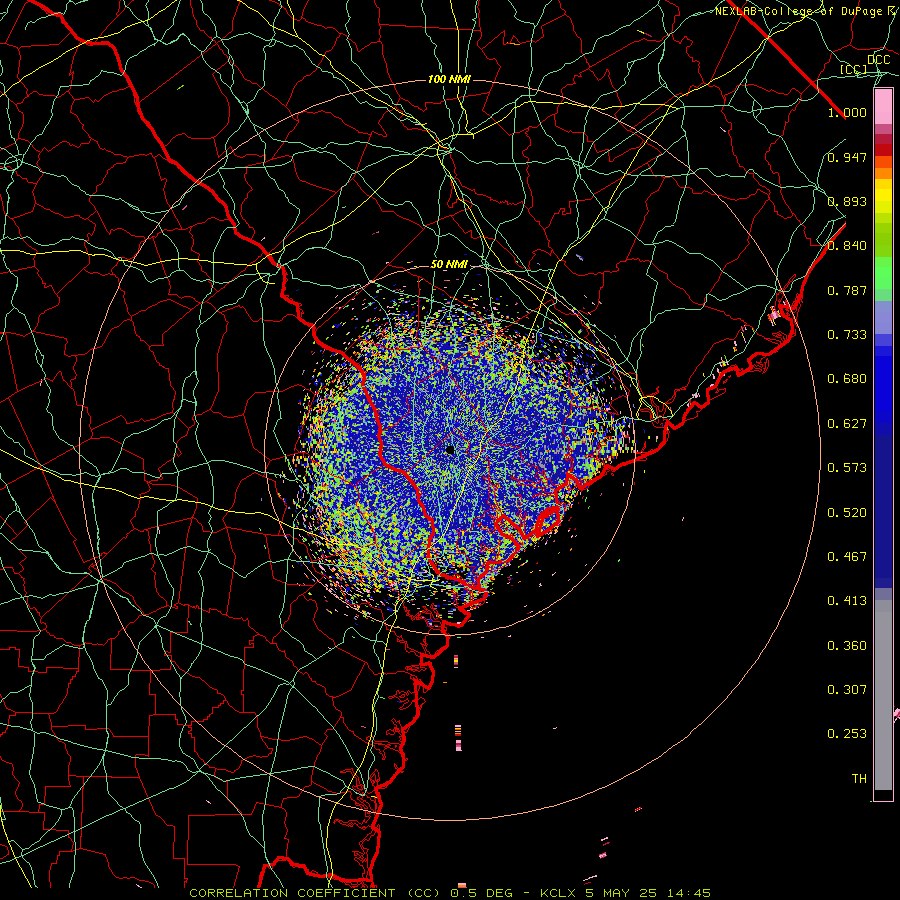
Task: Click the [CC] units label
Action: [x=854, y=69]
